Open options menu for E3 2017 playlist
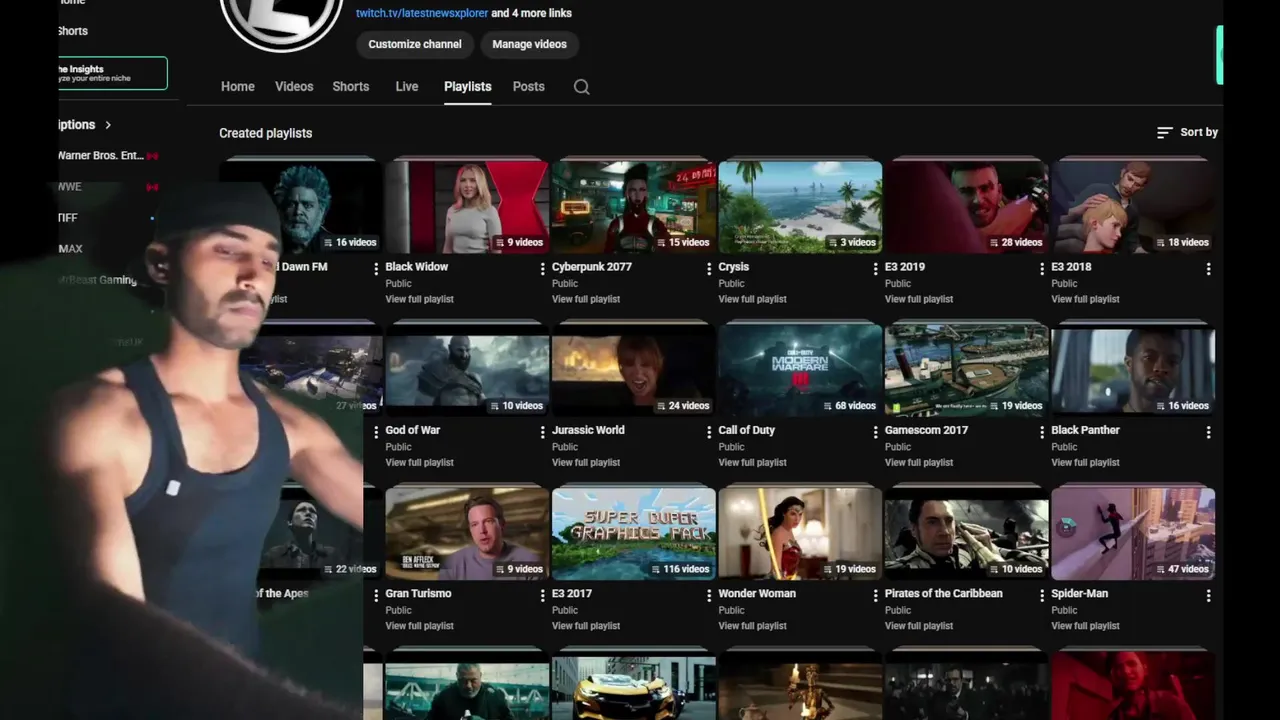Image resolution: width=1280 pixels, height=720 pixels. 709,595
